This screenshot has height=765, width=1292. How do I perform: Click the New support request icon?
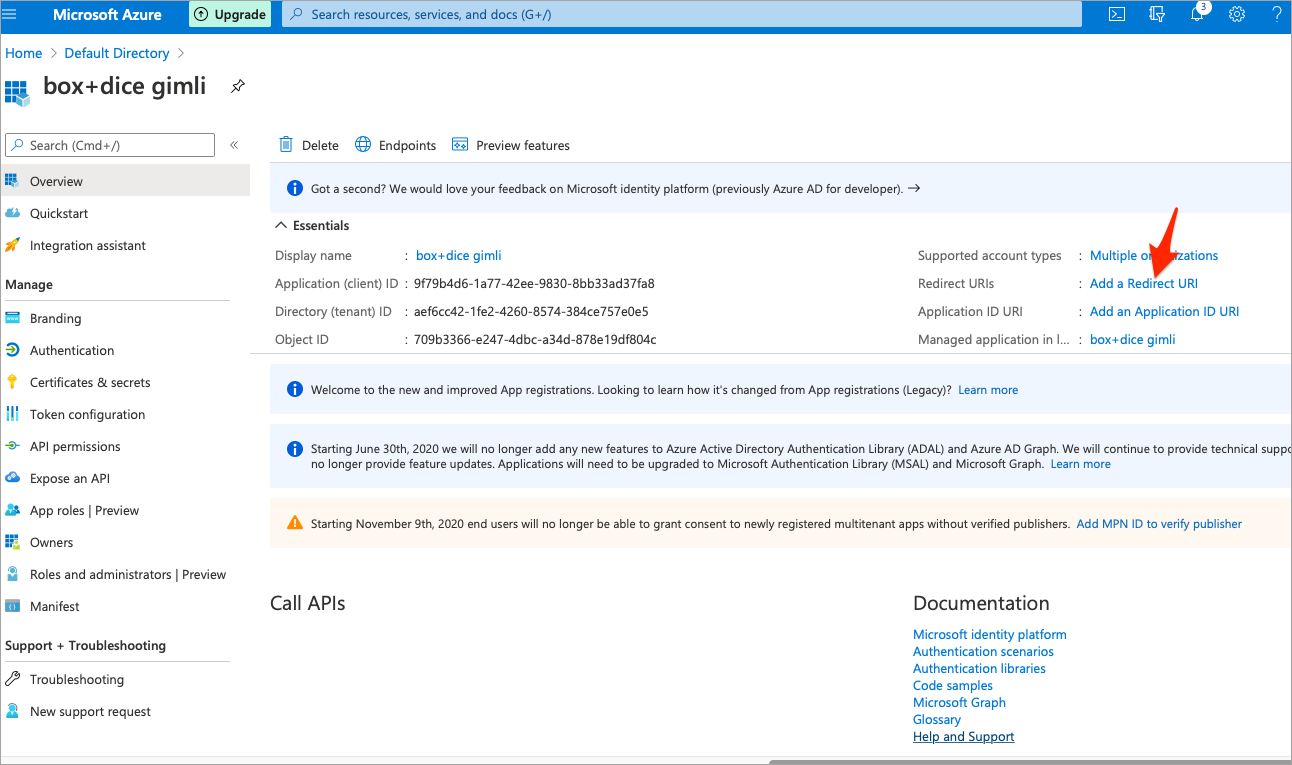point(13,711)
